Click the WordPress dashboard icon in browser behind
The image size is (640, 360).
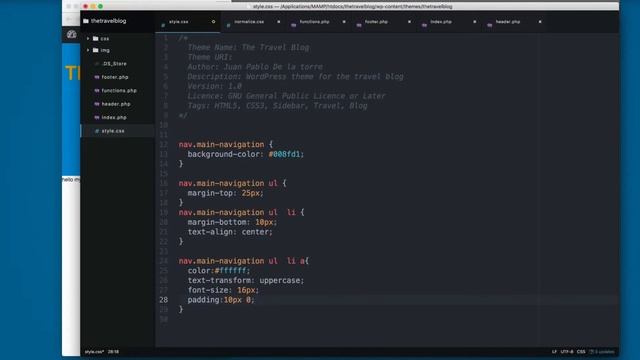[71, 34]
